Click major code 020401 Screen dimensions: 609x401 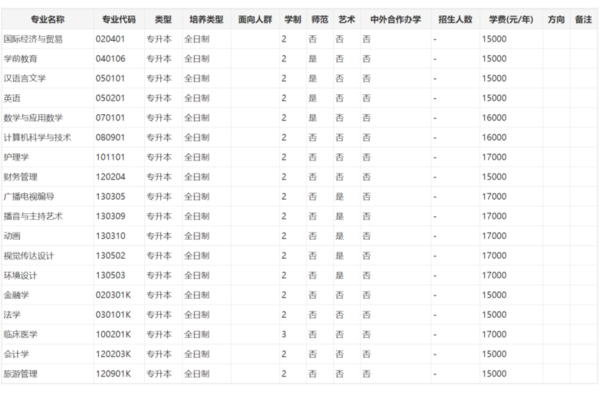point(110,39)
